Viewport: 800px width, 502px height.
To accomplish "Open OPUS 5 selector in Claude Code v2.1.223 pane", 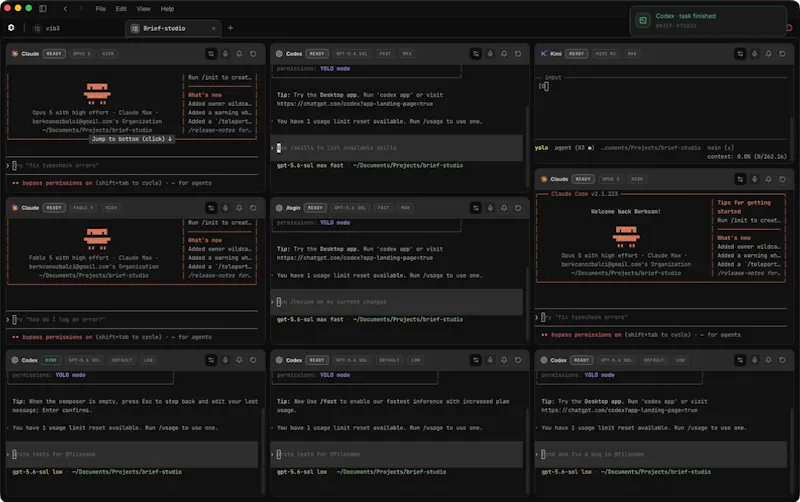I will click(611, 179).
